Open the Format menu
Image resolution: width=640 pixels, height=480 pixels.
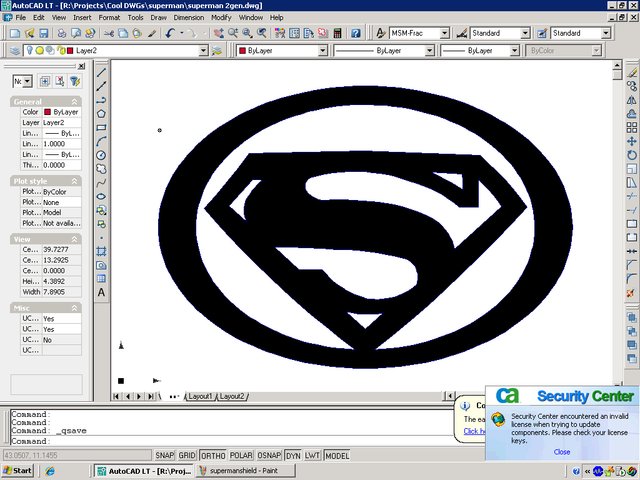coord(109,18)
